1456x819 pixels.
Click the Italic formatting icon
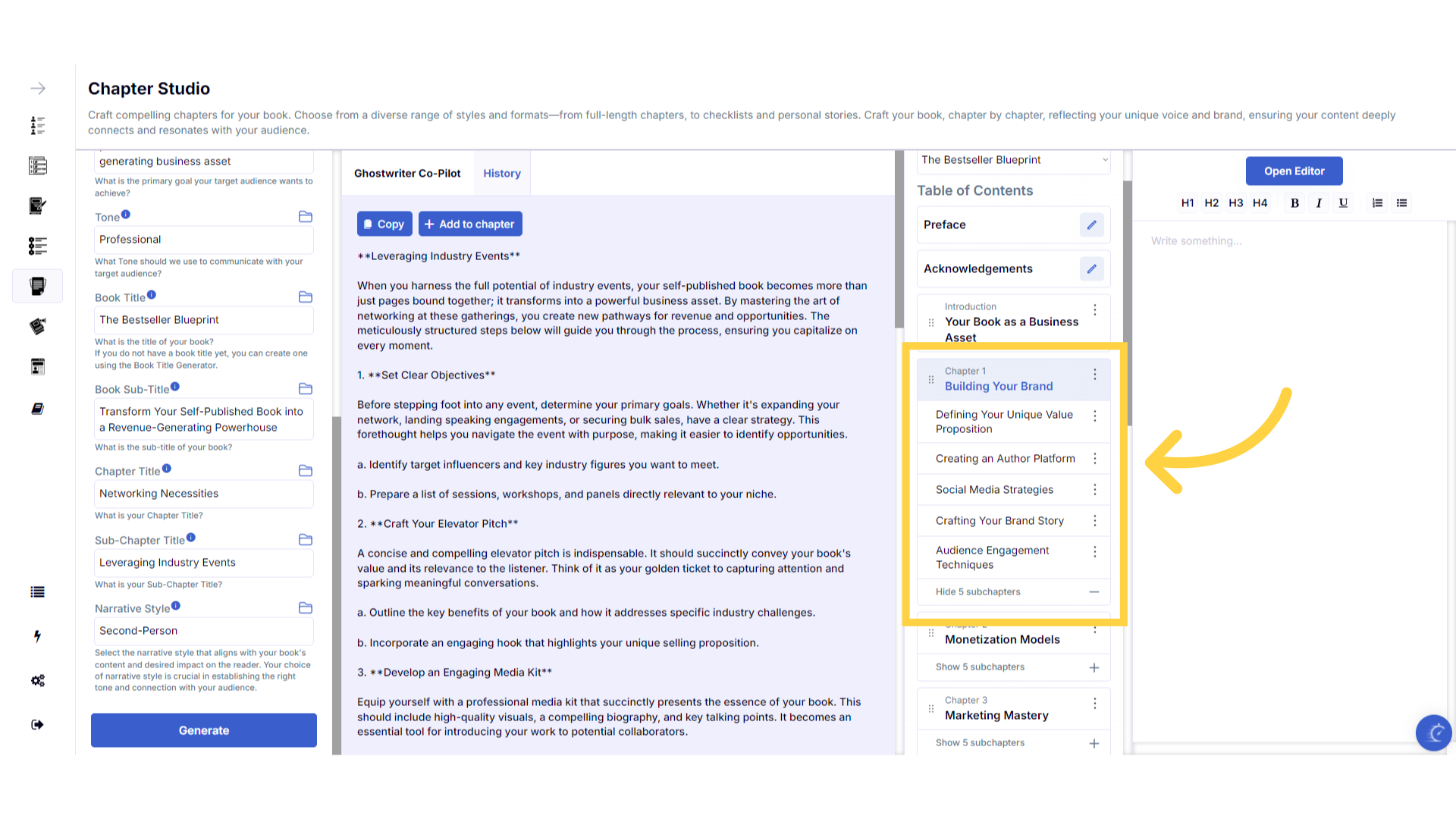pyautogui.click(x=1319, y=203)
